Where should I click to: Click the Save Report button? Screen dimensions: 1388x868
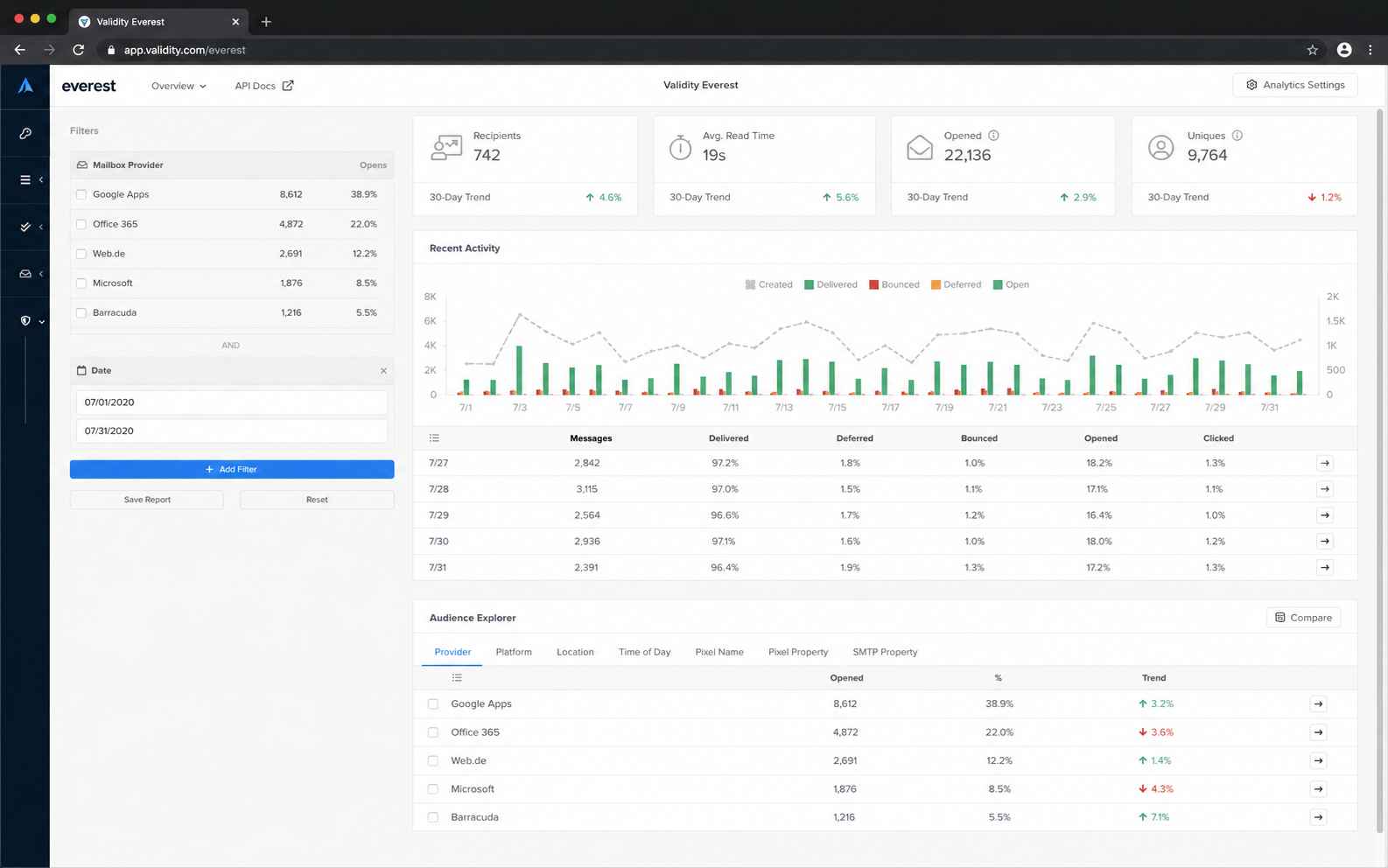pos(147,500)
